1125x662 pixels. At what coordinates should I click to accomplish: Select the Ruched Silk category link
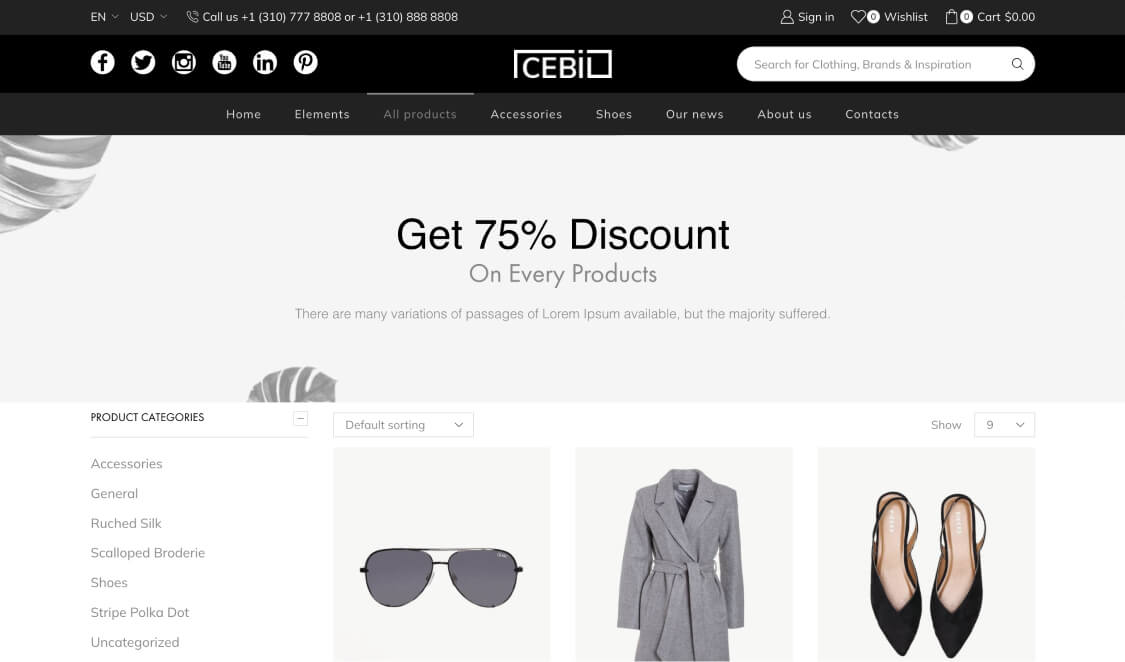(x=126, y=524)
